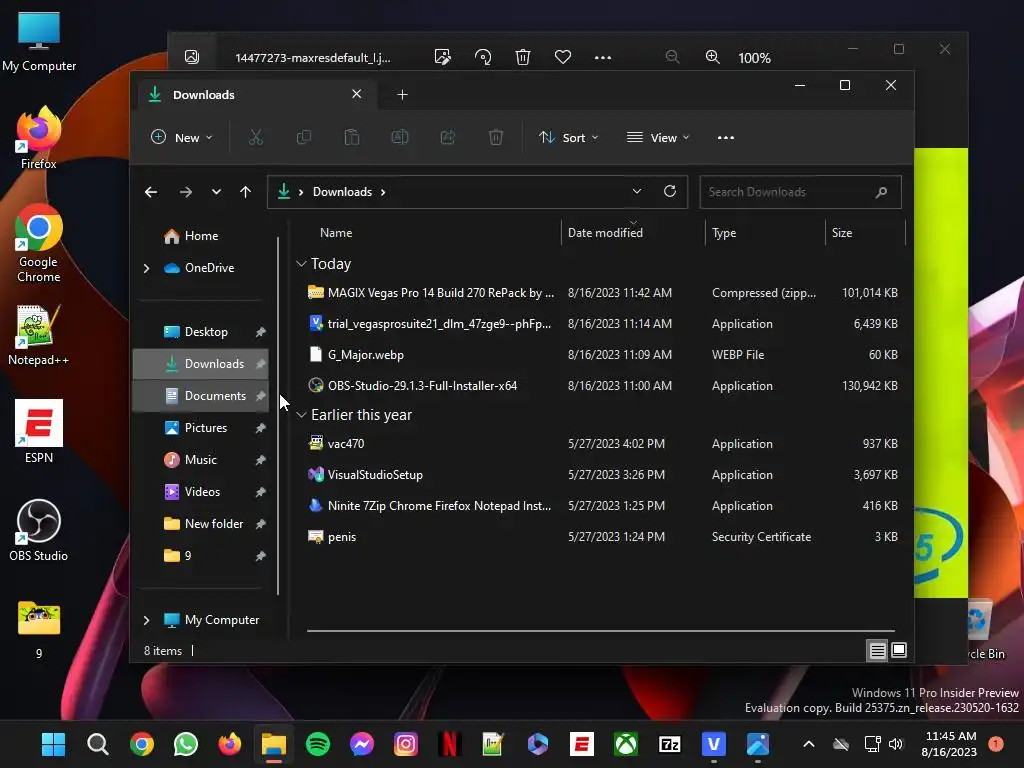Screen dimensions: 1024x768
Task: Collapse the Earlier this year group
Action: [x=301, y=415]
